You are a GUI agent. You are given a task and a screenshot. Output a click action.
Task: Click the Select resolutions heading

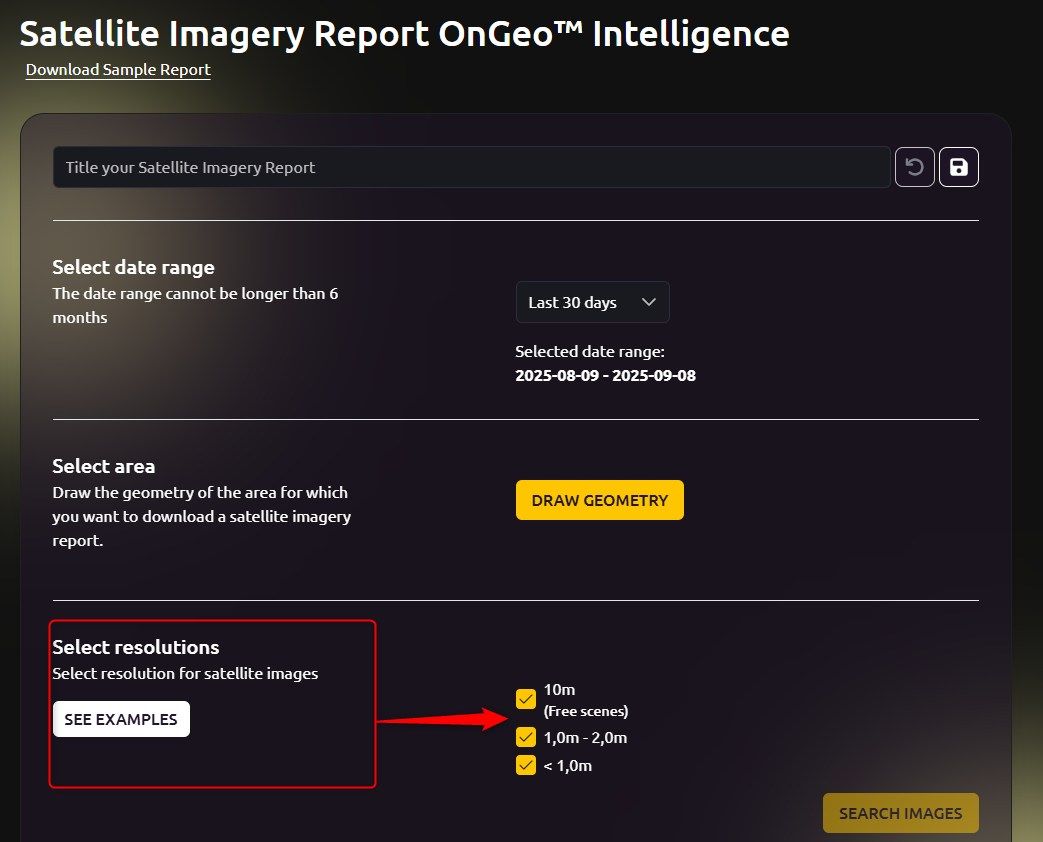click(136, 647)
